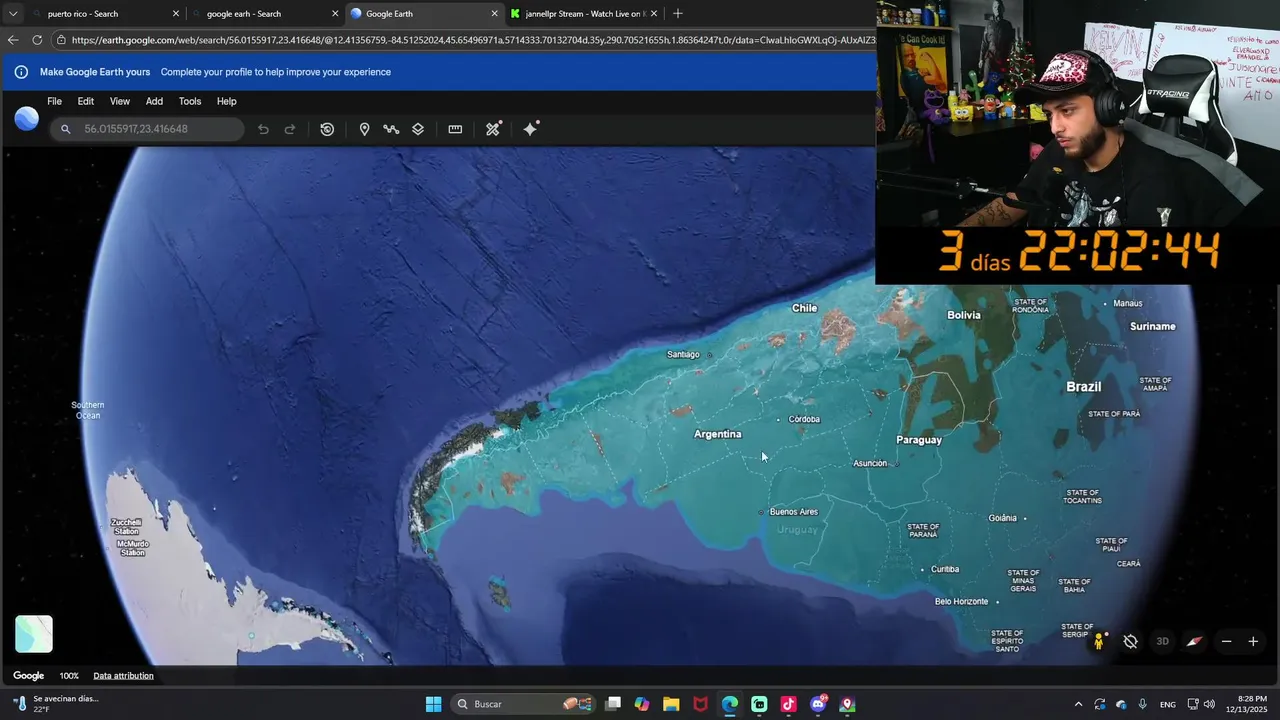Select the ruler measure tool
The image size is (1280, 720).
coord(455,129)
